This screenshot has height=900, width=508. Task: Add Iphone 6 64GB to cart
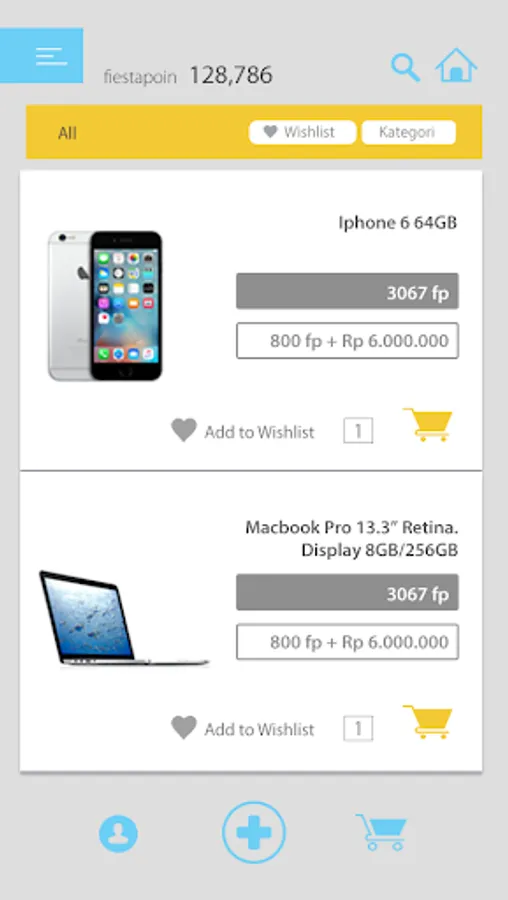click(428, 425)
